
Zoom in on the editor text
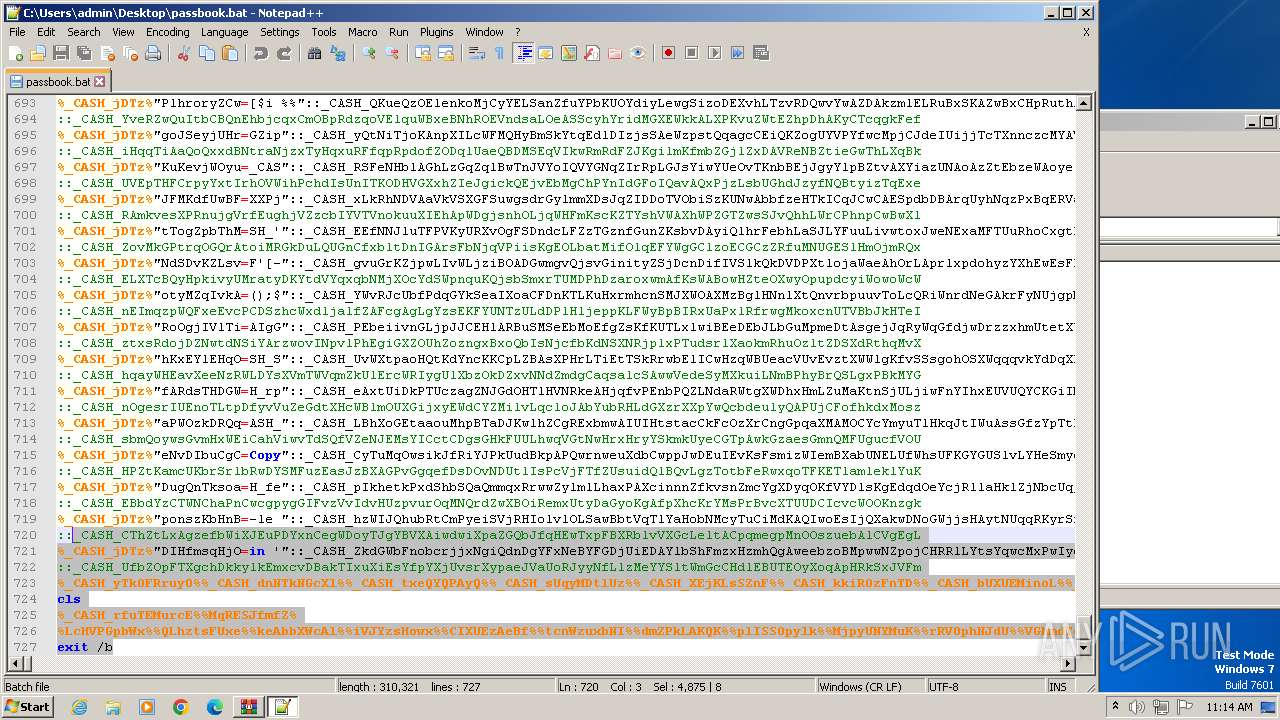[x=368, y=53]
